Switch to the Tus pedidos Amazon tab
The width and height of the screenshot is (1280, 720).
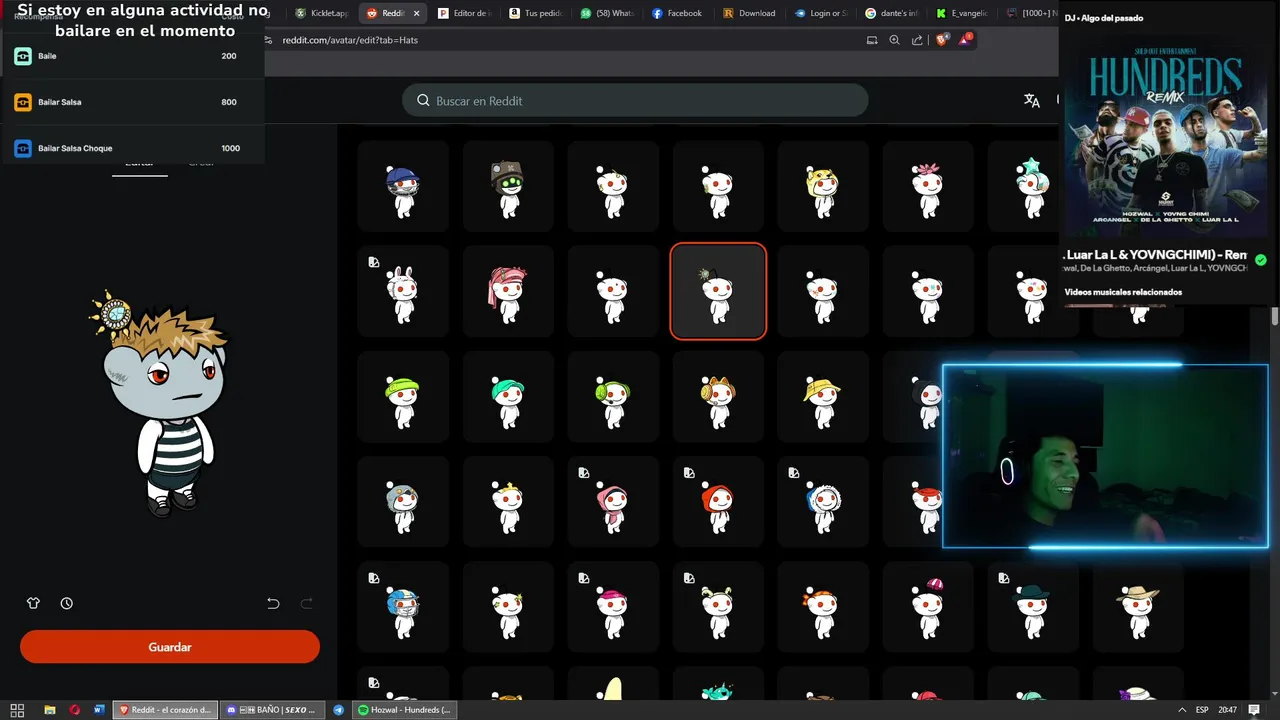(x=535, y=13)
